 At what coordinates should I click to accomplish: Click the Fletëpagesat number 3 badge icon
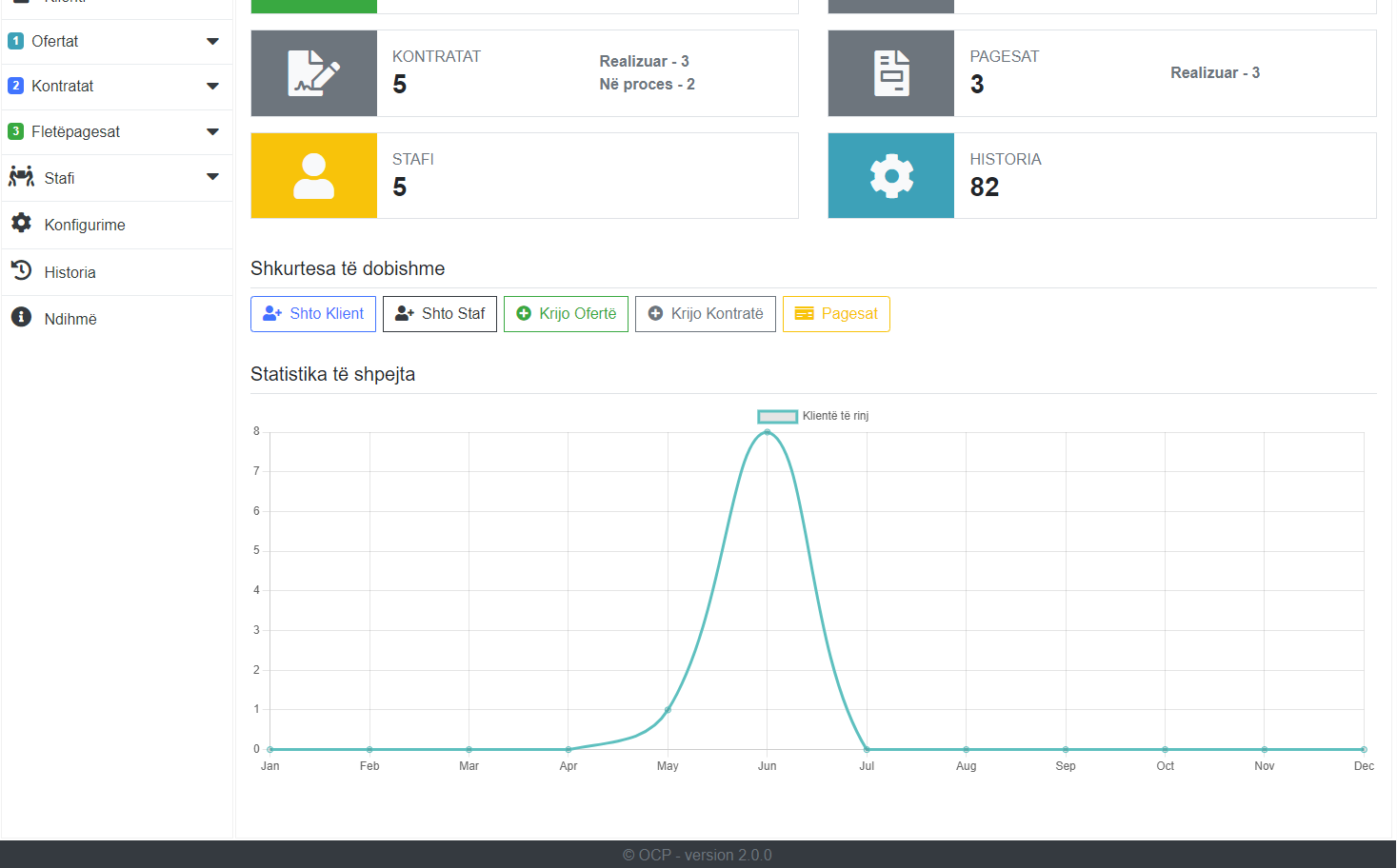point(15,131)
